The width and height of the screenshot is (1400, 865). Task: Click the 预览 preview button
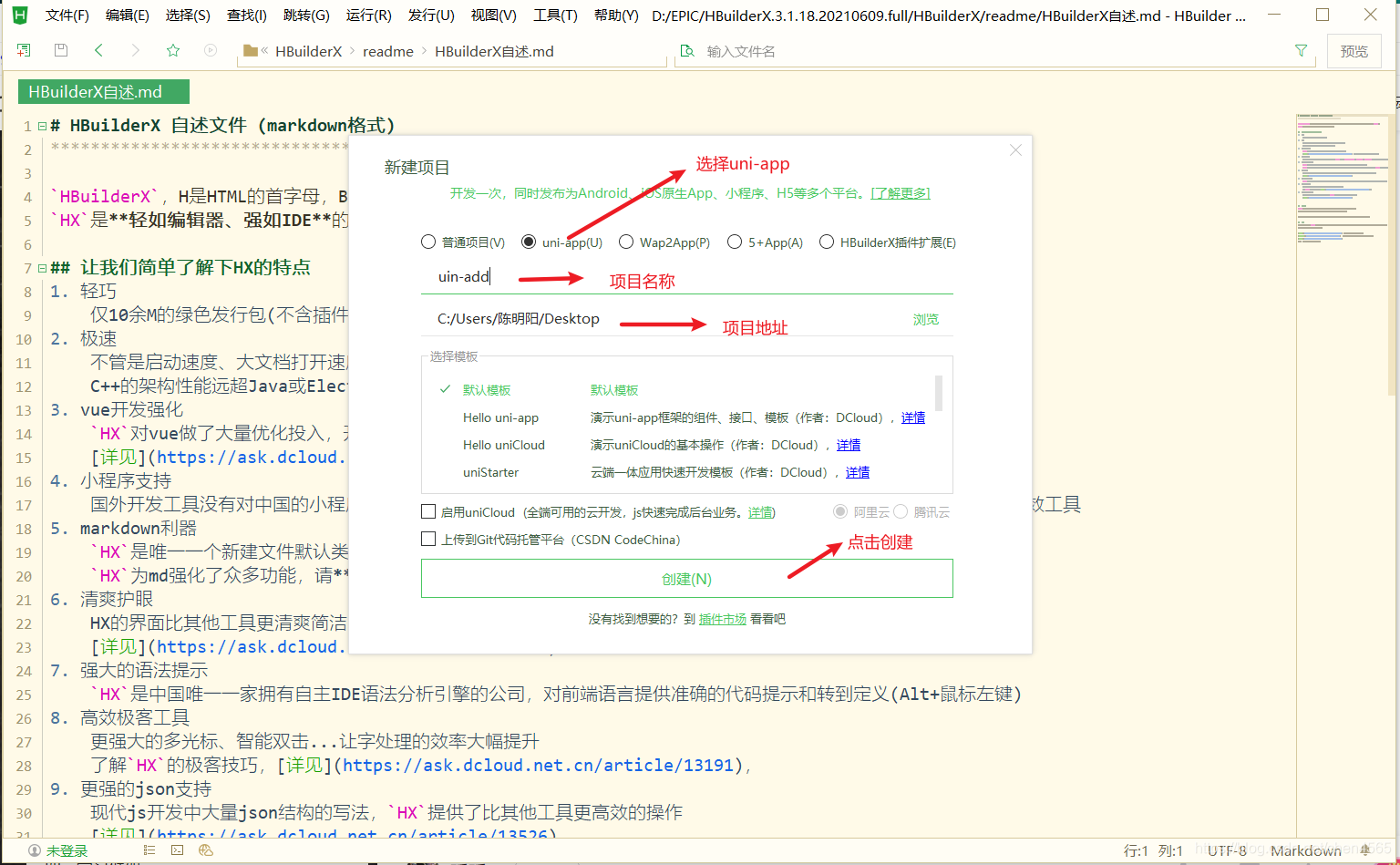(x=1354, y=51)
